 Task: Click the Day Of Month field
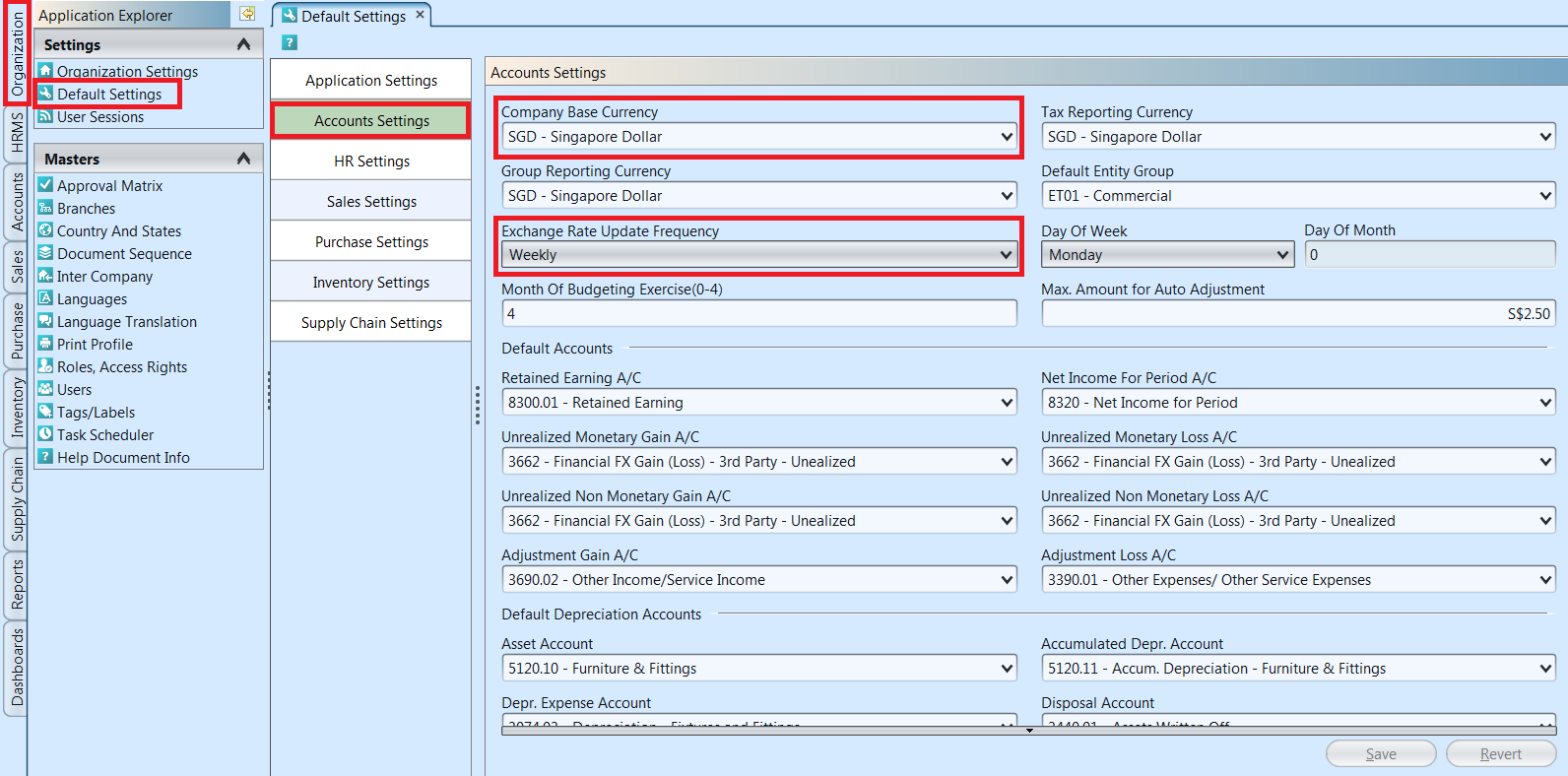tap(1430, 254)
